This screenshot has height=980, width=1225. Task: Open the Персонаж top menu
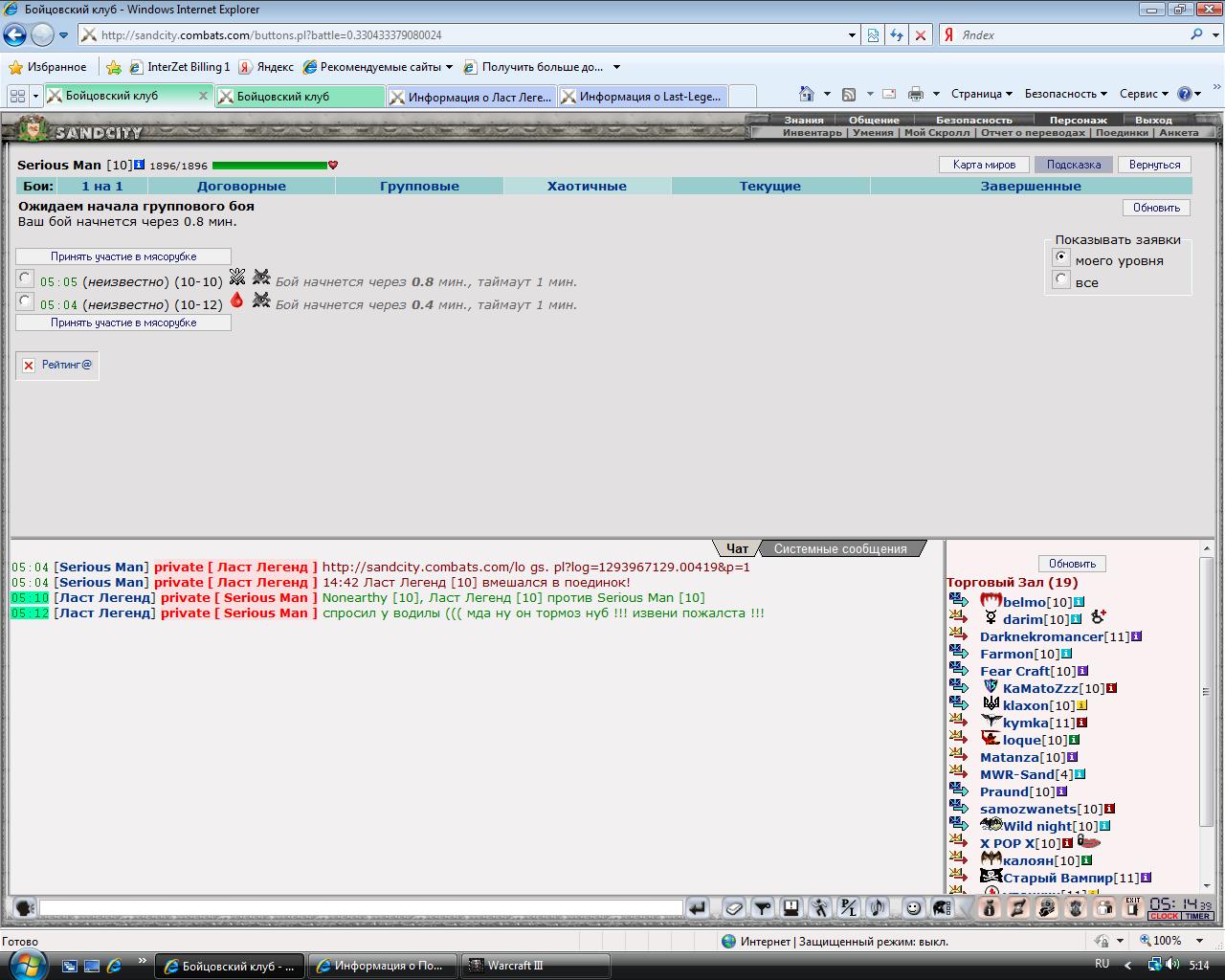(1078, 121)
